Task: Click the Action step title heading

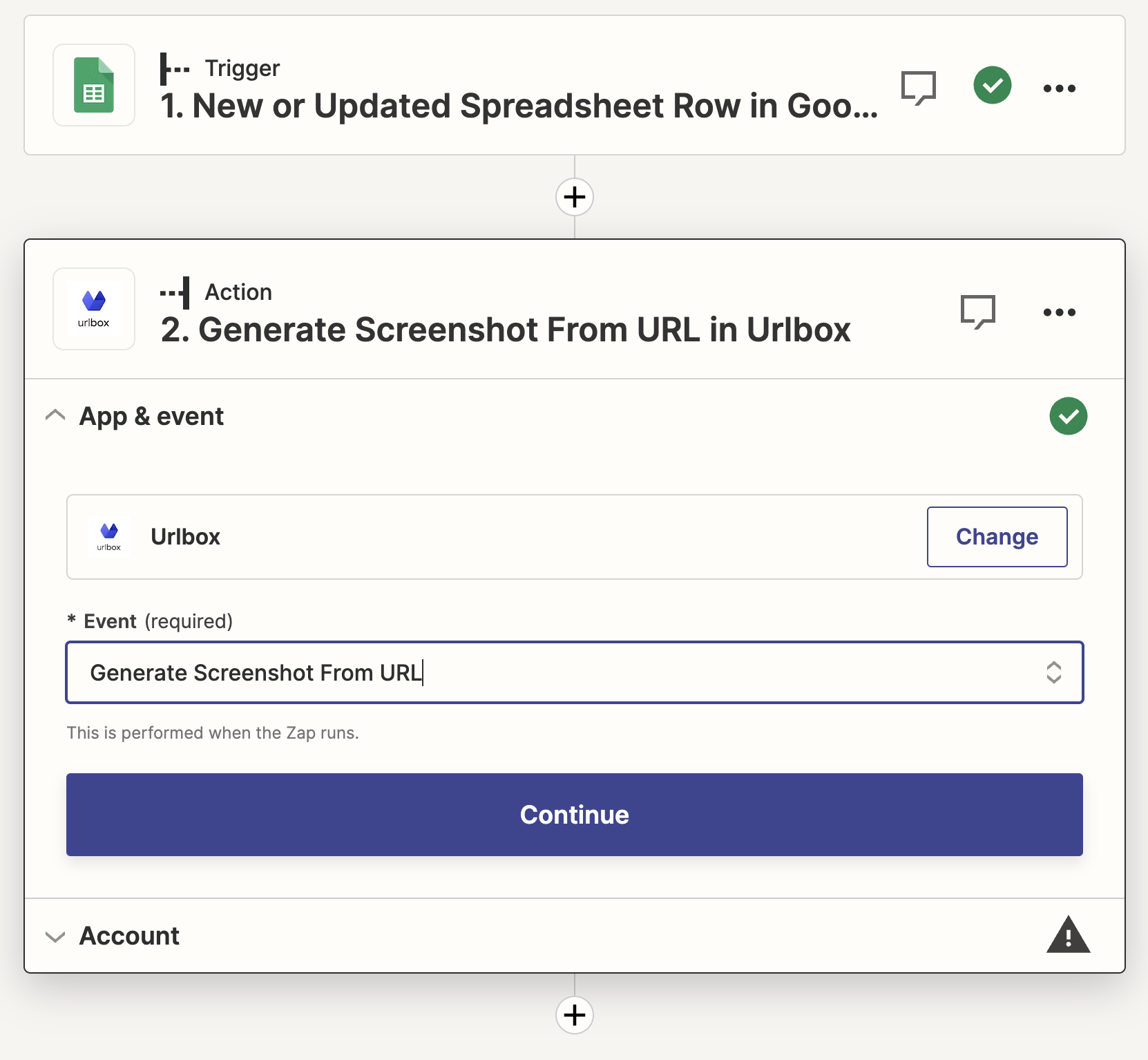Action: pos(505,330)
